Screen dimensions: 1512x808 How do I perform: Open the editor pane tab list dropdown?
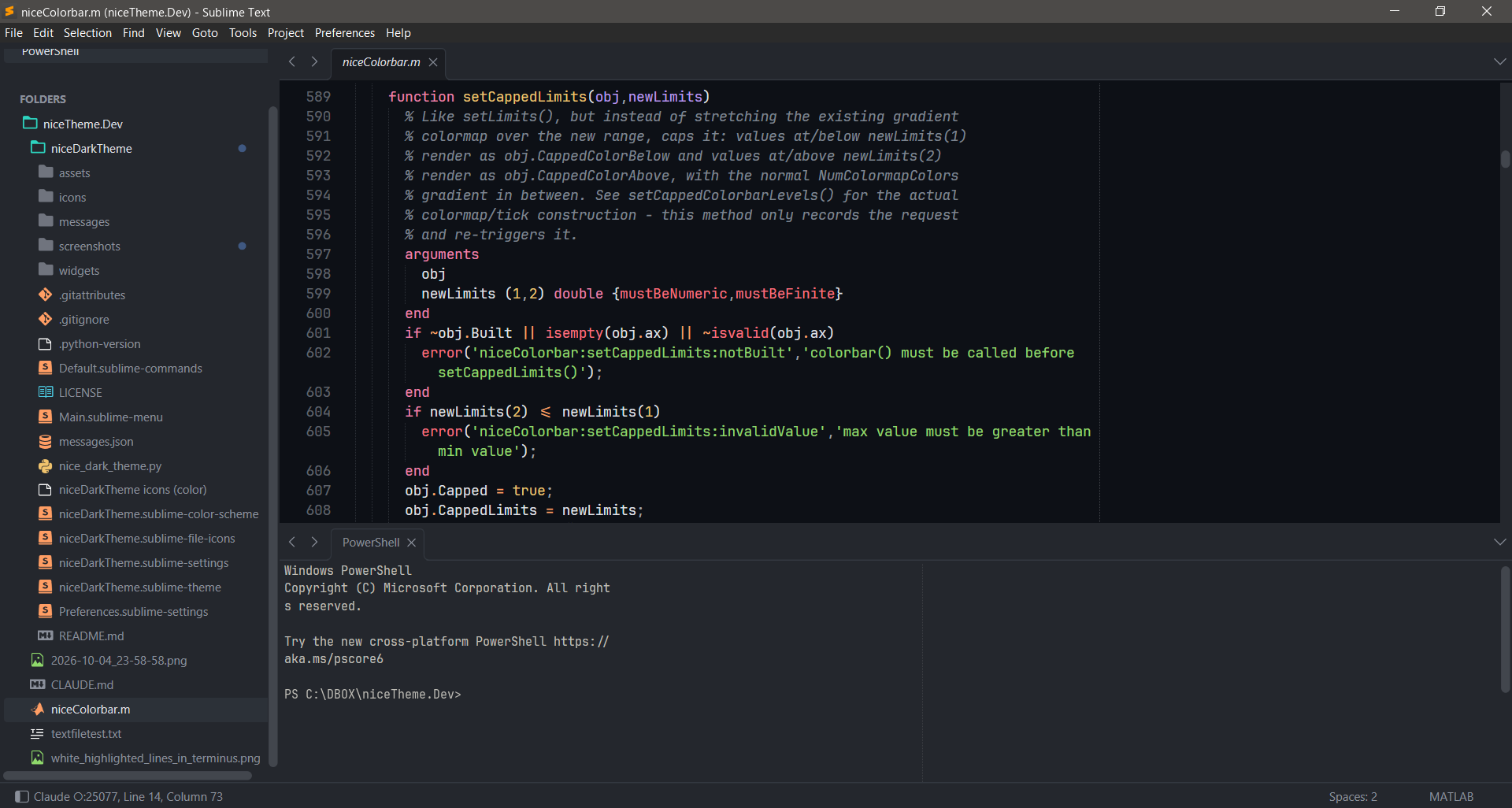pos(1499,61)
